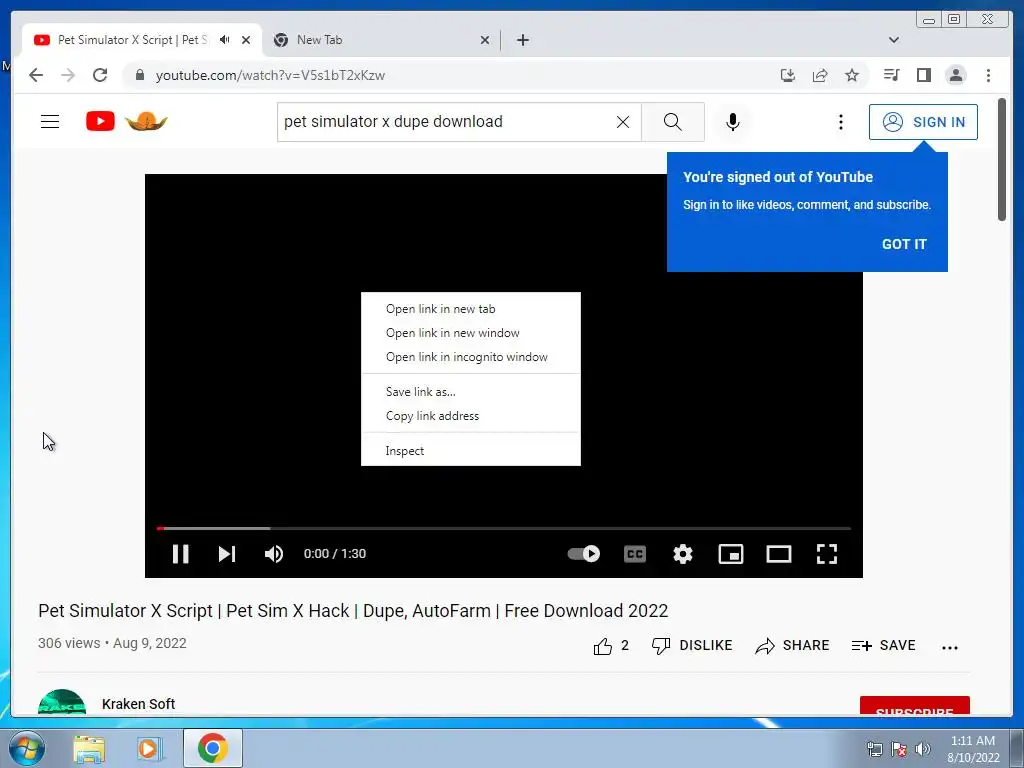The width and height of the screenshot is (1024, 768).
Task: Open Windows Start menu
Action: 26,748
